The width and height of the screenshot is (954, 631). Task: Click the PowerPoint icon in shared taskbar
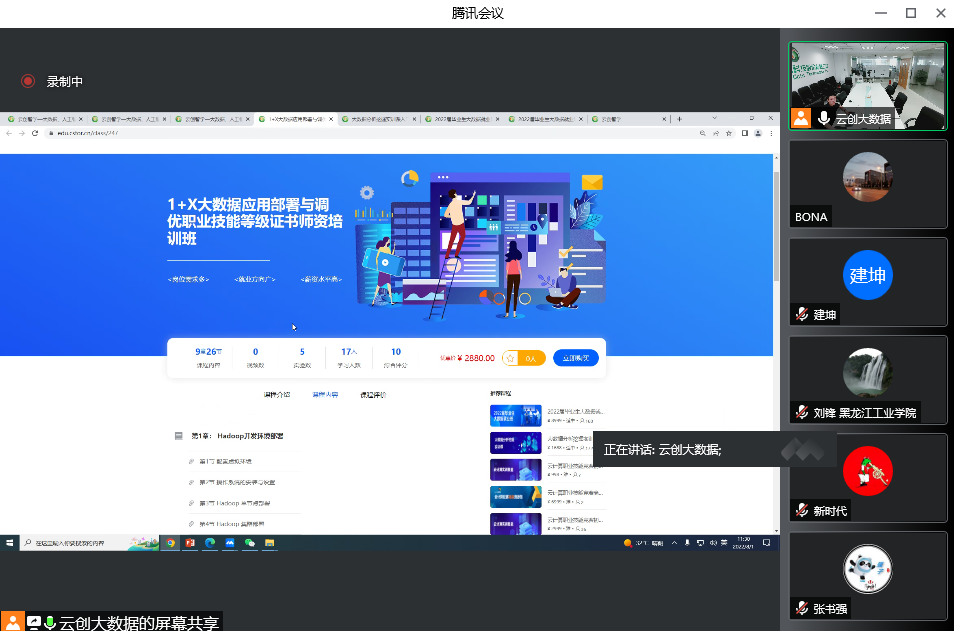190,543
